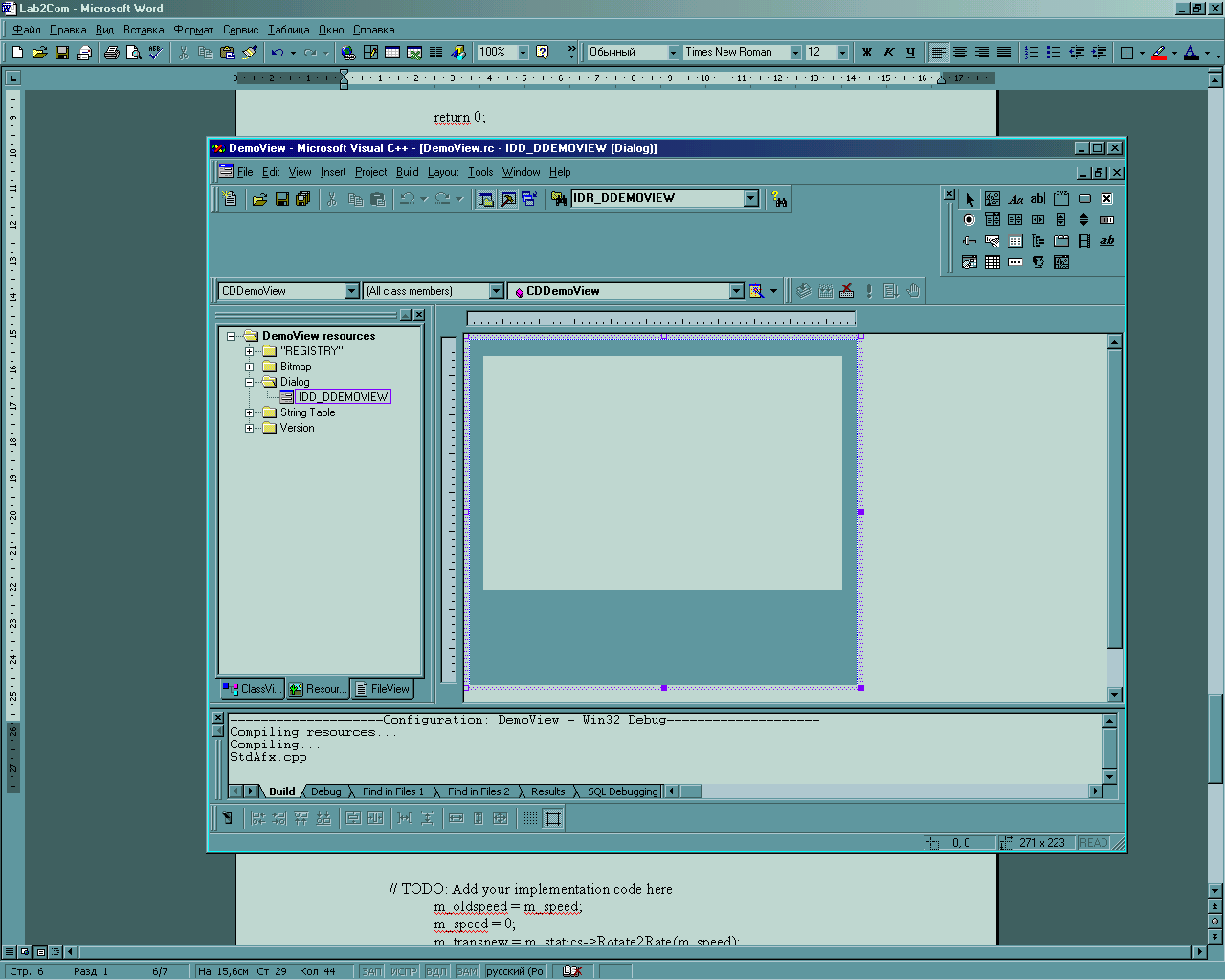Click Save All icon in Visual C++ toolbar
This screenshot has height=980, width=1225.
point(303,199)
